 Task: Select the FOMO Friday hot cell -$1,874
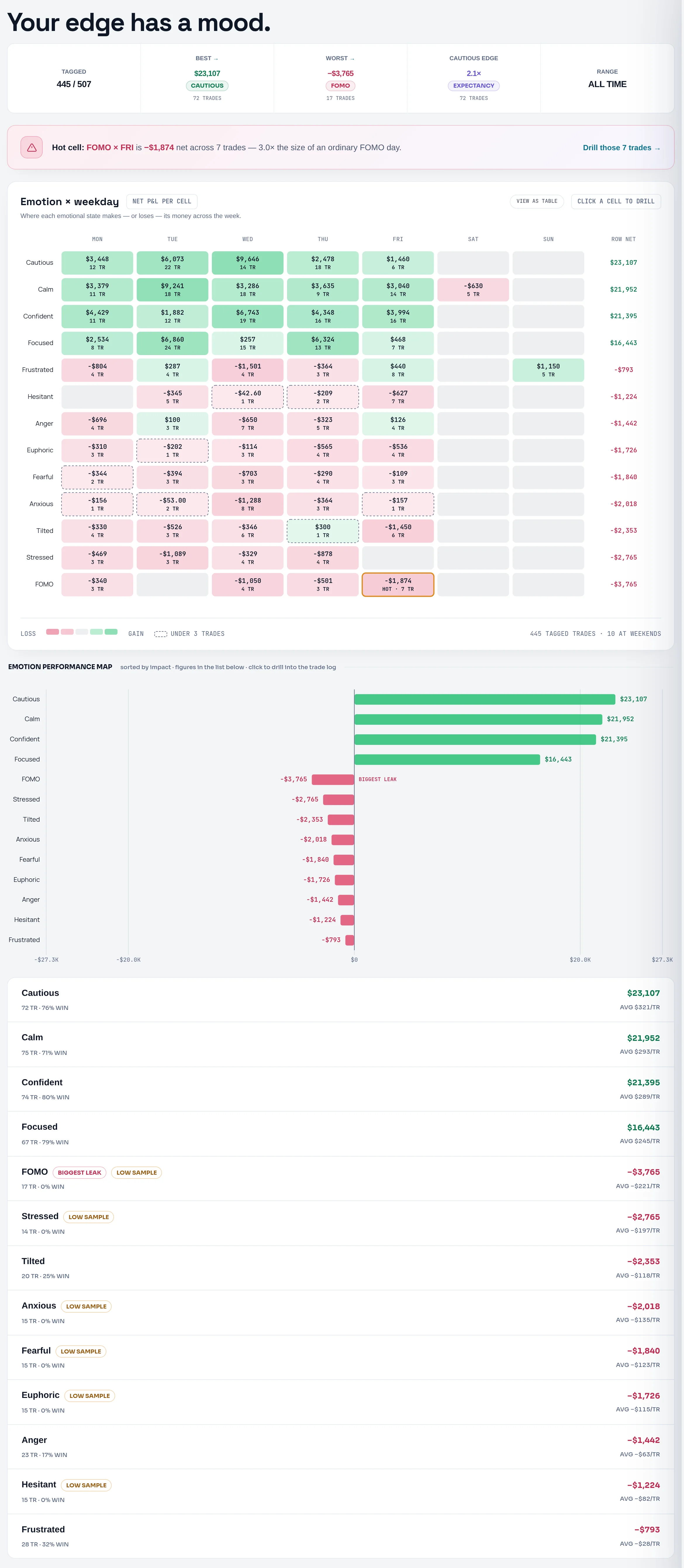pyautogui.click(x=398, y=584)
